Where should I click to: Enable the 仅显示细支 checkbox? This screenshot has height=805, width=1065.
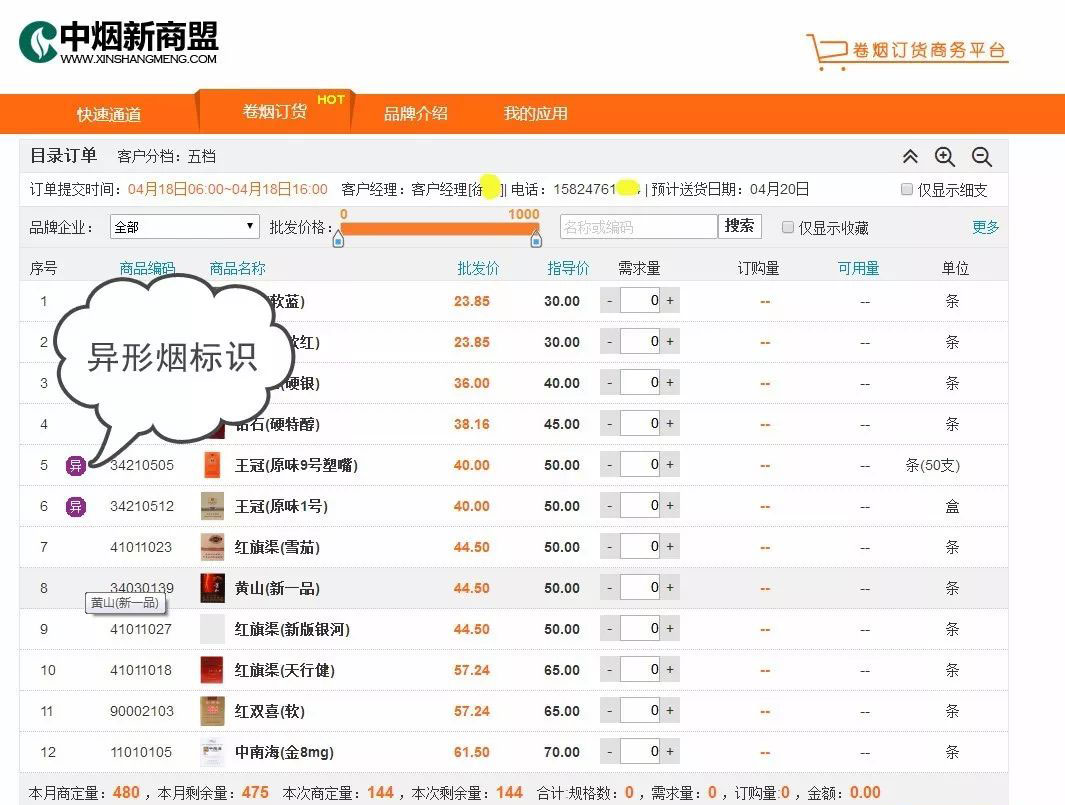(907, 190)
